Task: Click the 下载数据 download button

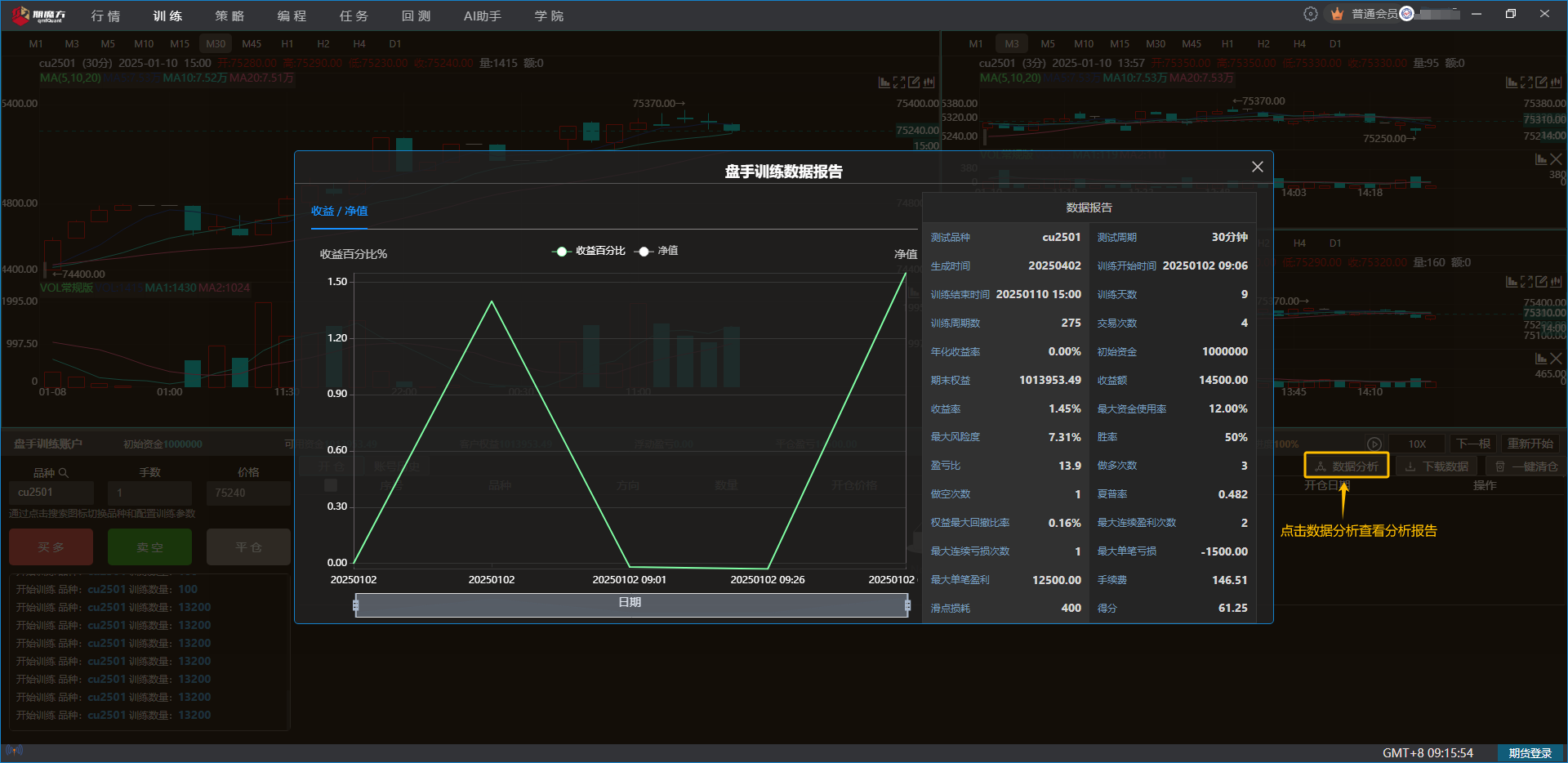Action: (x=1437, y=466)
